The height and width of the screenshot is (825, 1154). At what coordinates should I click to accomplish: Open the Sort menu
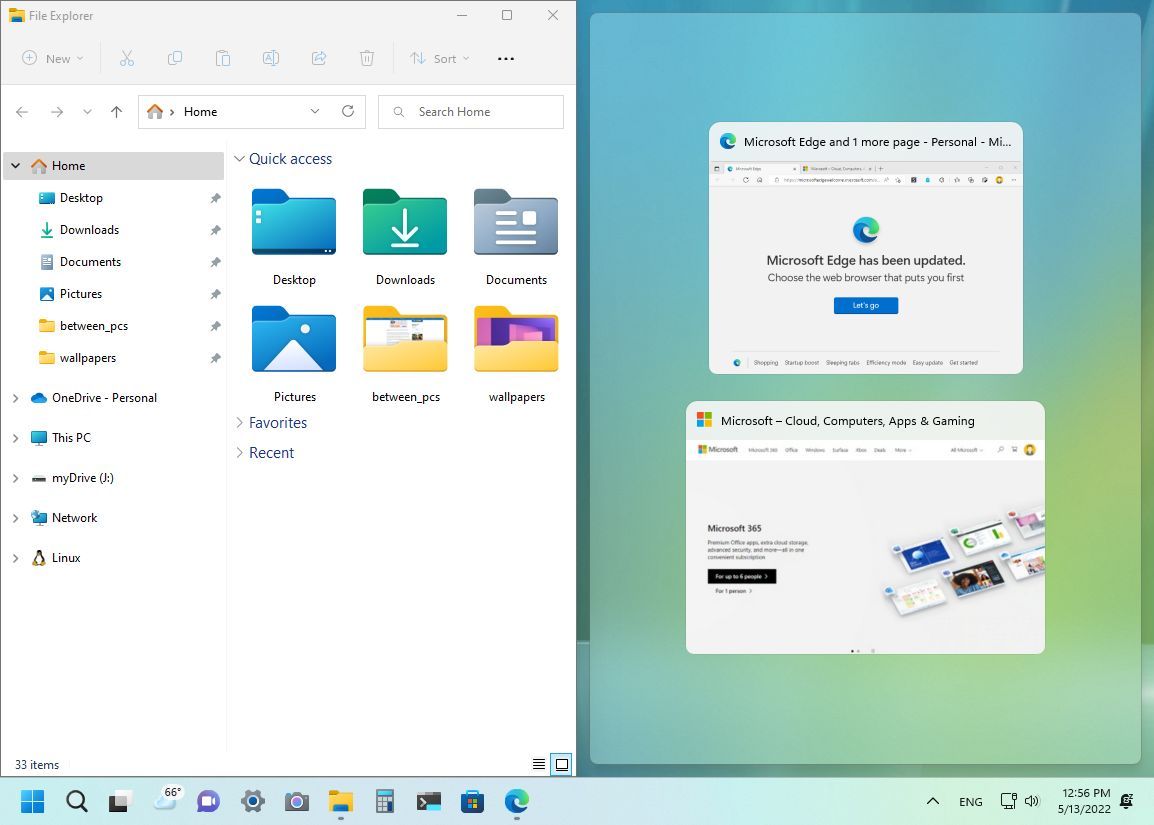(x=440, y=58)
